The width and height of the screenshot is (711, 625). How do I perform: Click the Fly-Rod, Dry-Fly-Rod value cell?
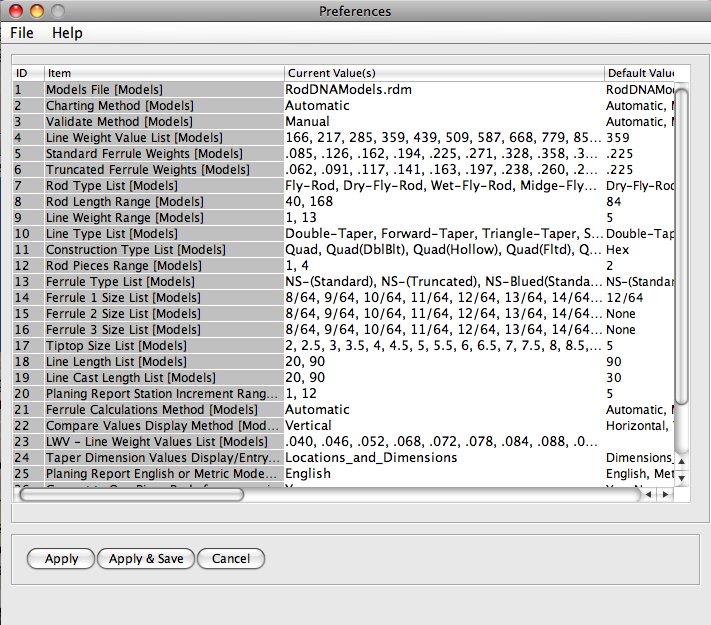pos(444,186)
